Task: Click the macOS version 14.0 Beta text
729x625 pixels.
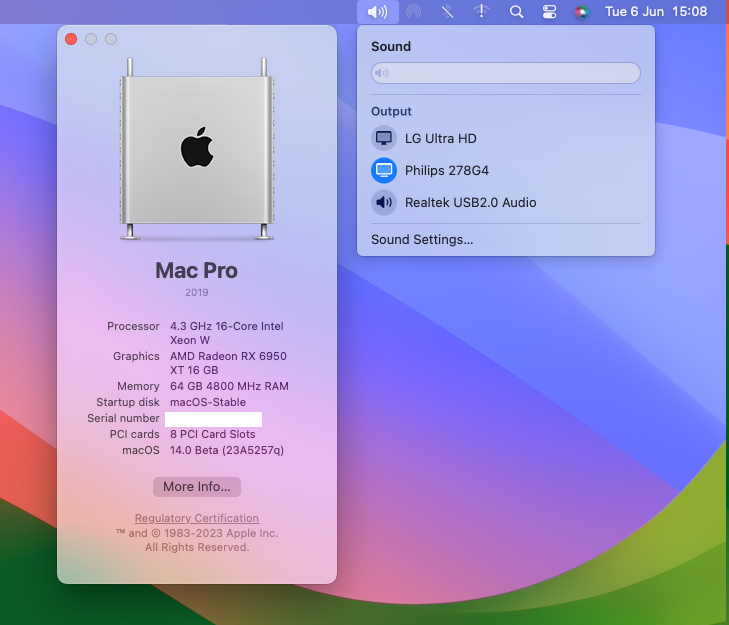Action: (x=227, y=450)
